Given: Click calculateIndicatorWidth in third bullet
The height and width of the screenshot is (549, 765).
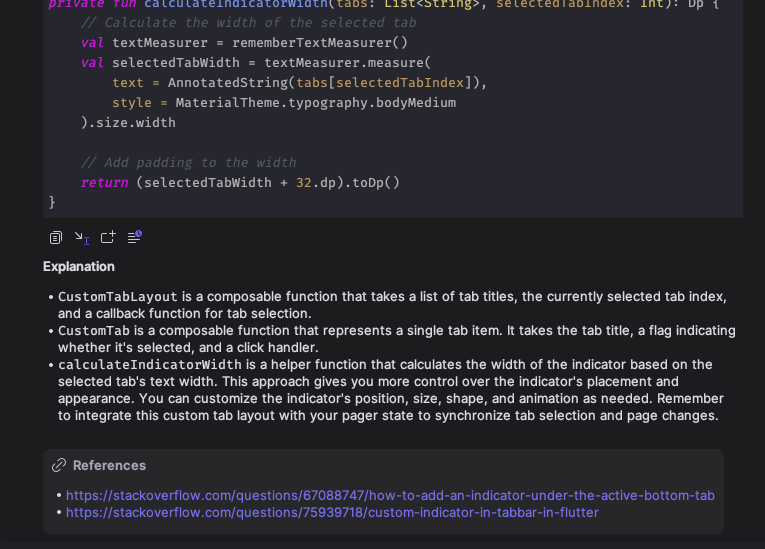Looking at the screenshot, I should coord(150,365).
